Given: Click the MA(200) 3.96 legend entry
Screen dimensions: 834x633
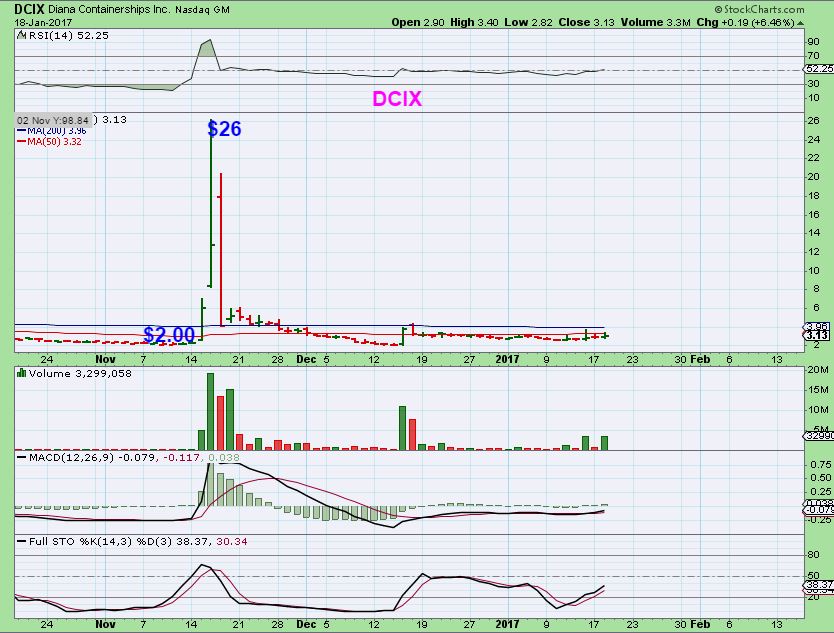Looking at the screenshot, I should tap(52, 131).
